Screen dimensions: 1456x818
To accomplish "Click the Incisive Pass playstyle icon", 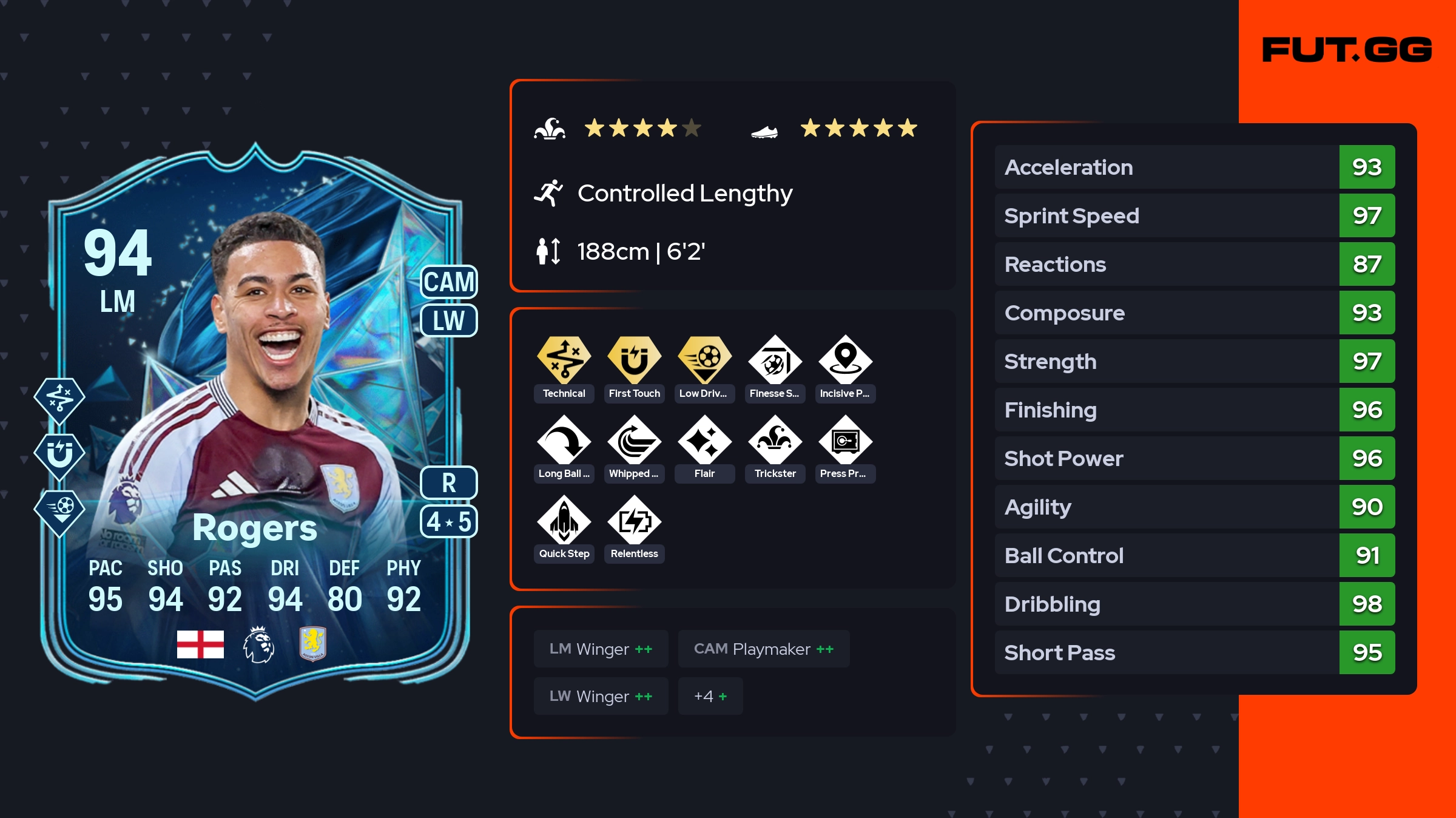I will click(x=845, y=360).
